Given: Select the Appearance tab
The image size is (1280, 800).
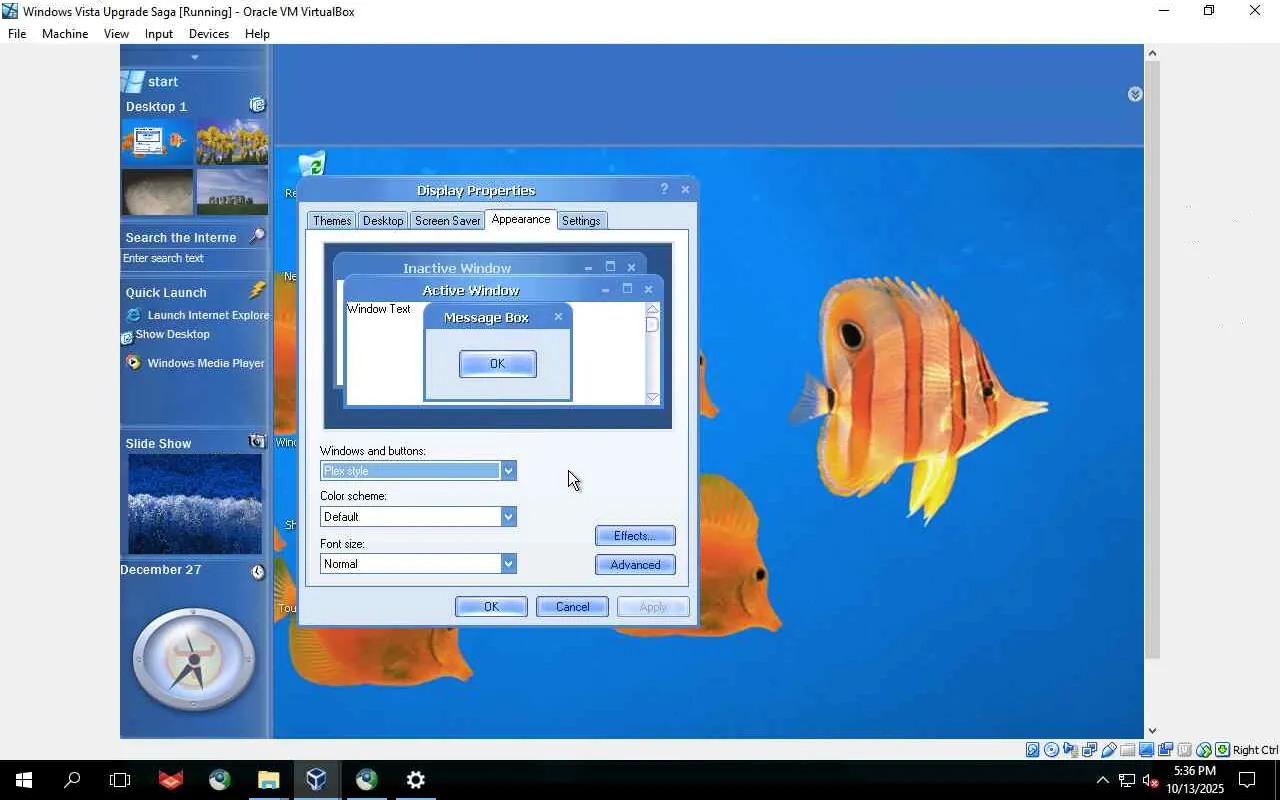Looking at the screenshot, I should [x=521, y=219].
